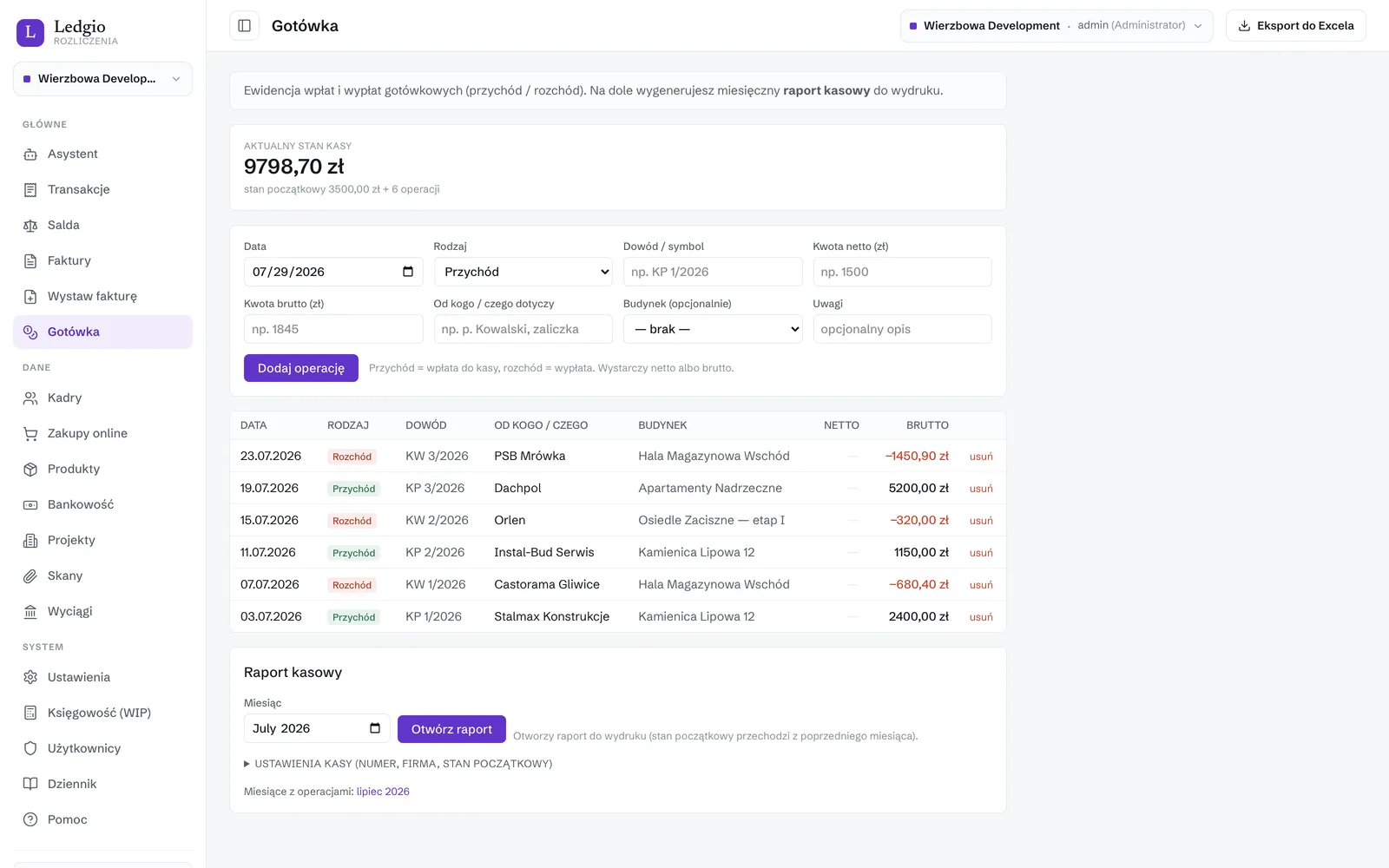This screenshot has width=1389, height=868.
Task: Open the lipiec 2026 month link
Action: tap(383, 792)
